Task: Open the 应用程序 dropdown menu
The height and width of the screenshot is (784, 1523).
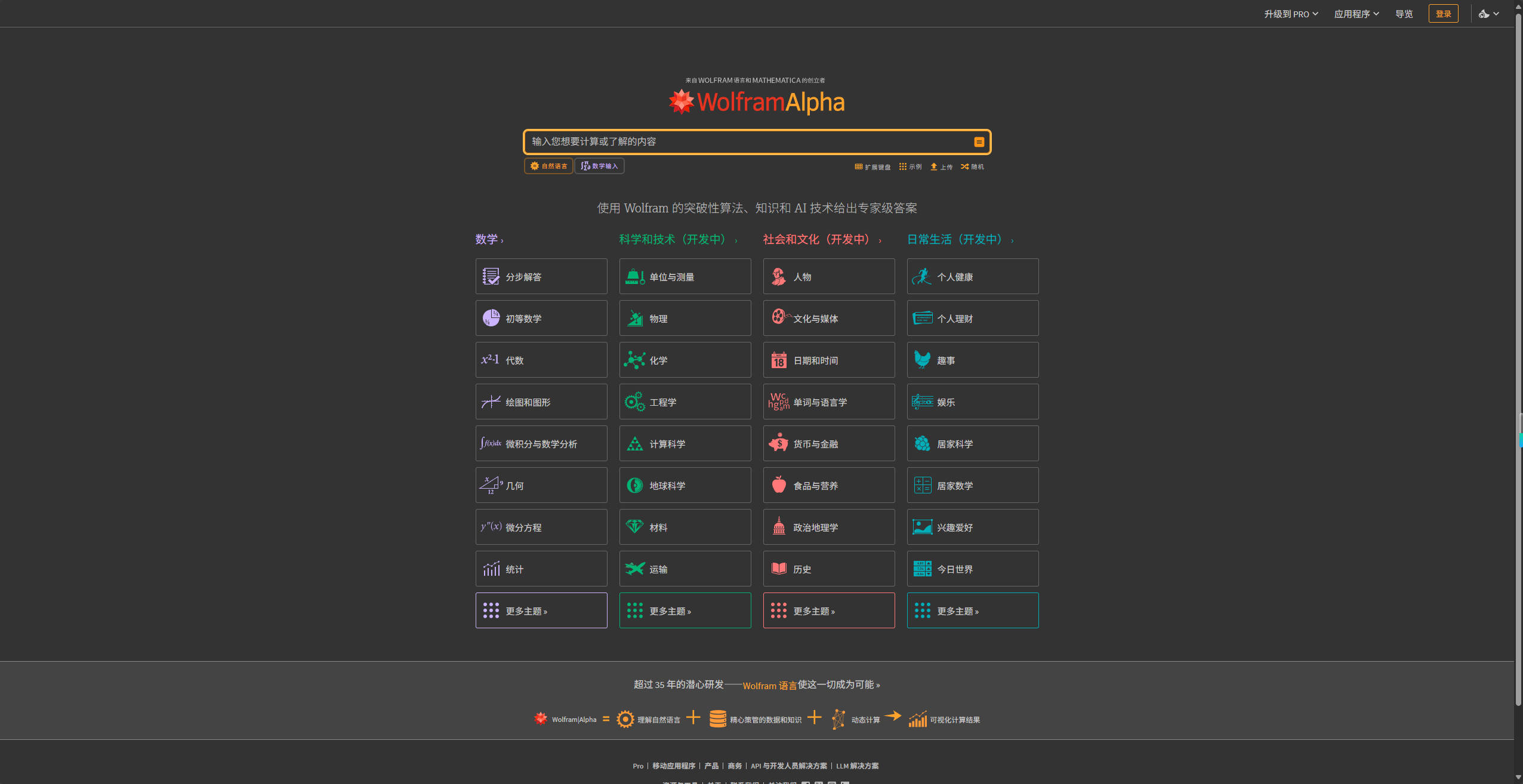Action: [x=1356, y=13]
